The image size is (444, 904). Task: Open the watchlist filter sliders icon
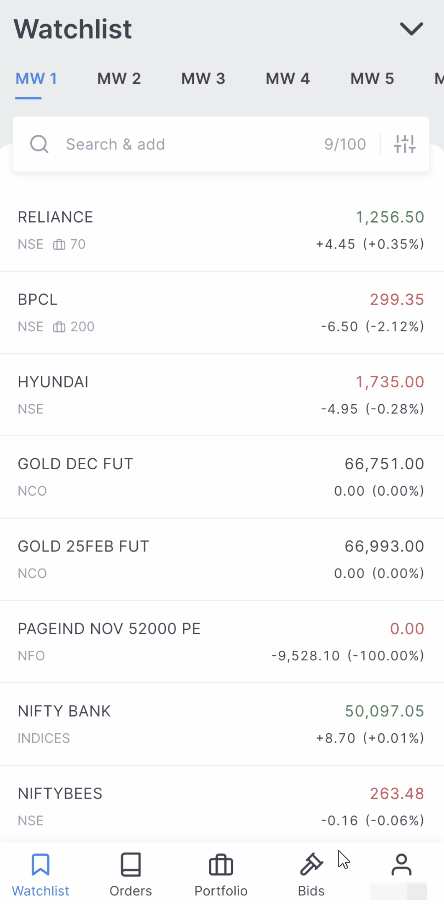[405, 144]
